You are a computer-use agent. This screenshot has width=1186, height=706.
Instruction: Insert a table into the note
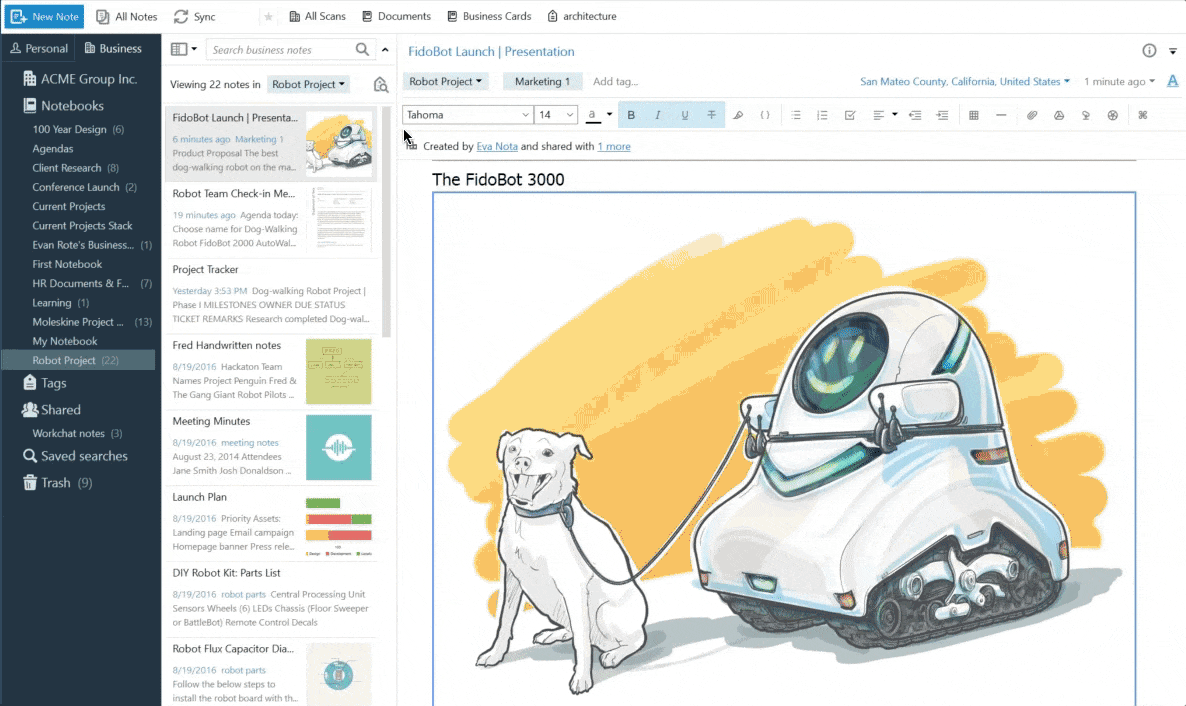pos(973,115)
